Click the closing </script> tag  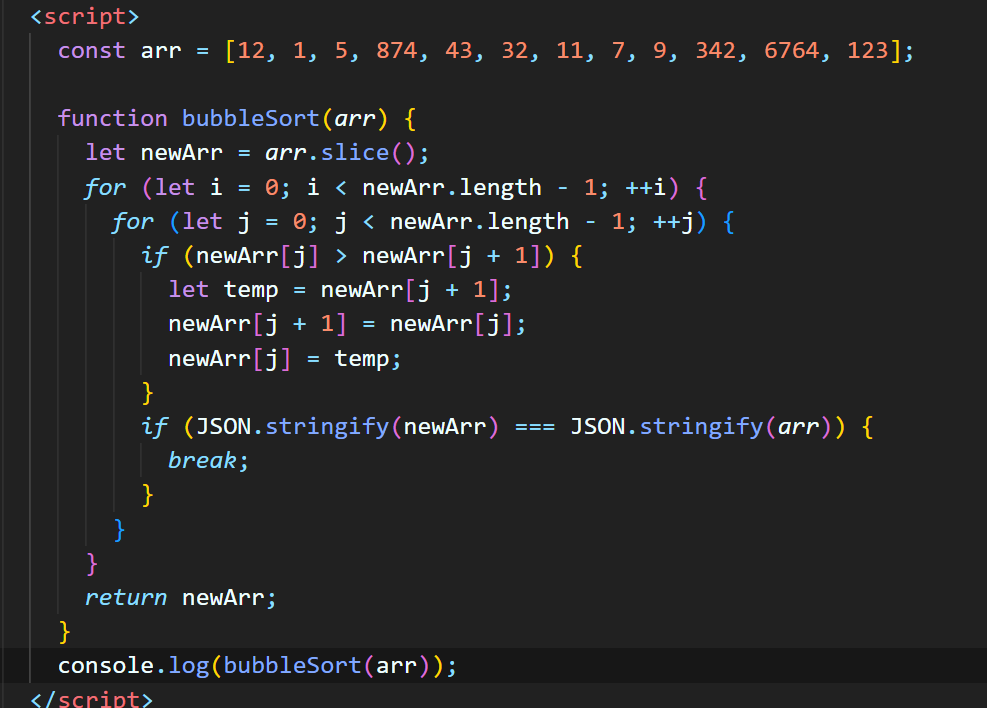click(x=92, y=699)
